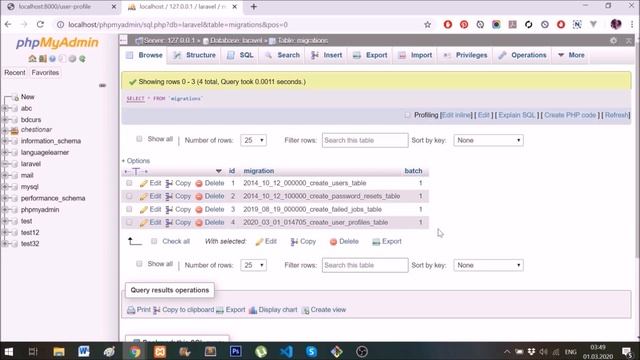Open the More tab dropdown
Image resolution: width=640 pixels, height=360 pixels.
571,55
